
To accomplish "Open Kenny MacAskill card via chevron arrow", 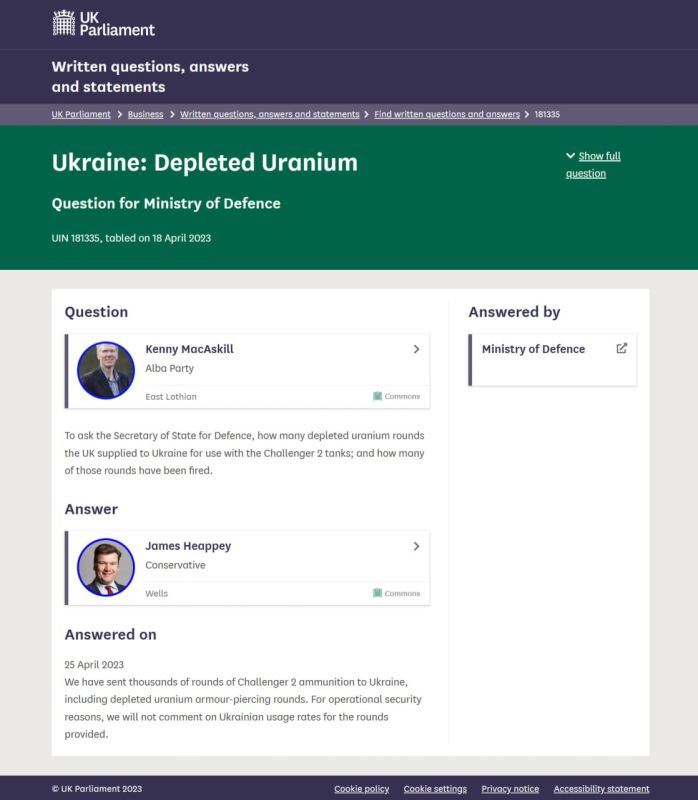I will (x=416, y=349).
